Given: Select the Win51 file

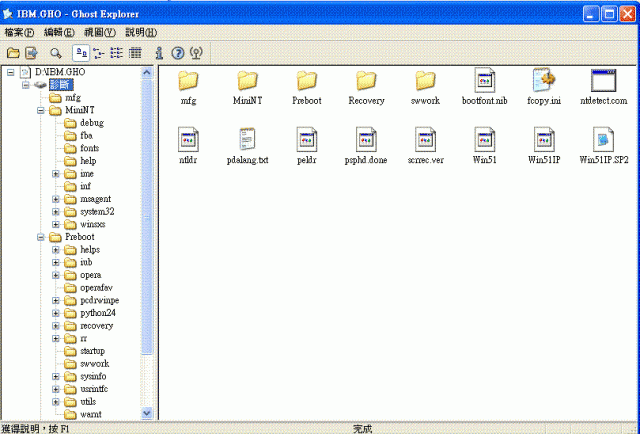Looking at the screenshot, I should (484, 146).
